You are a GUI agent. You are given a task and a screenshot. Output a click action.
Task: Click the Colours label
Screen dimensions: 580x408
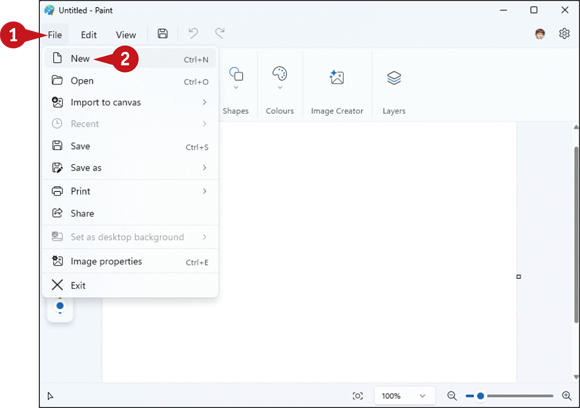coord(280,111)
